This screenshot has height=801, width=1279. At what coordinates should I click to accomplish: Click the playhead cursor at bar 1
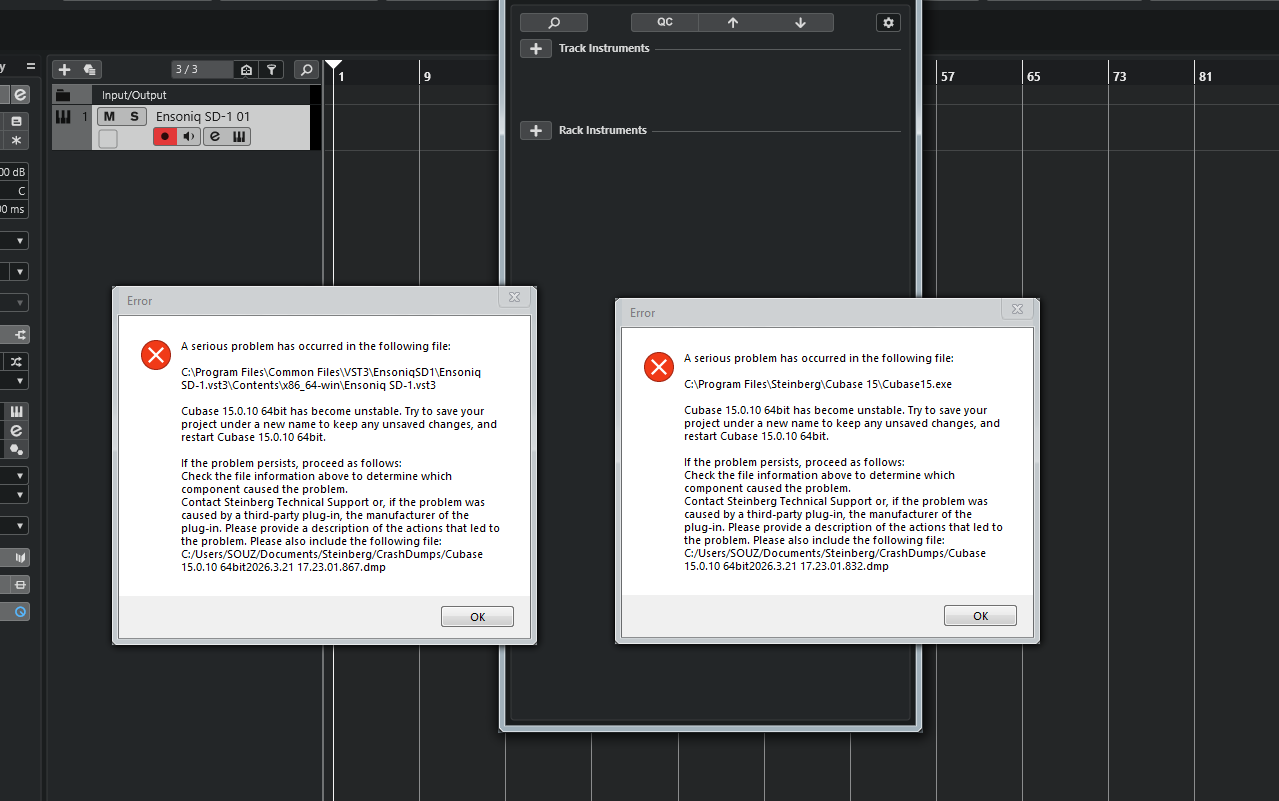click(x=334, y=65)
